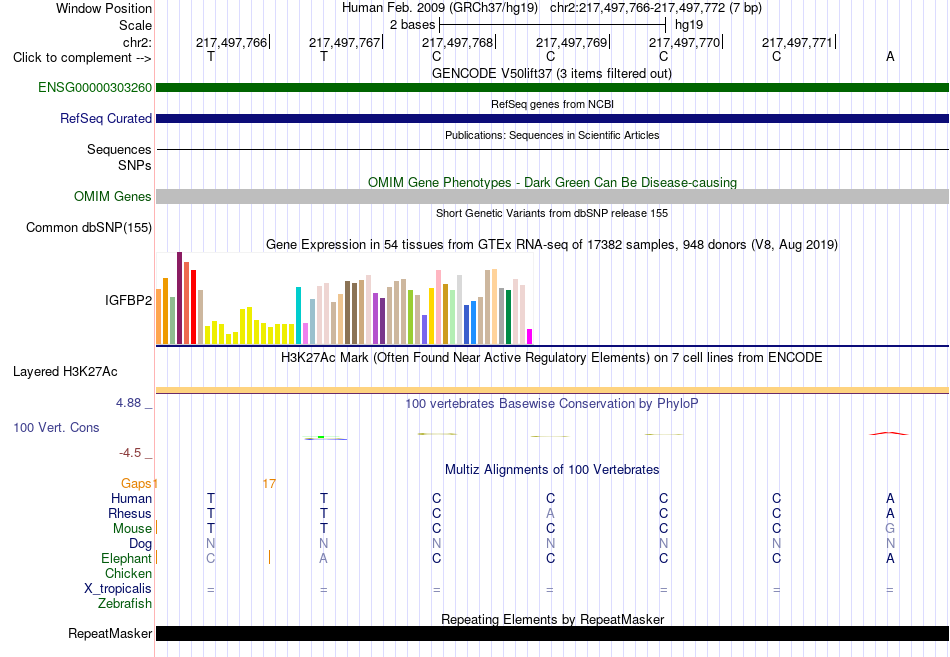Click 'Short Genetic Variants from dbSNP release 155'

[x=552, y=213]
